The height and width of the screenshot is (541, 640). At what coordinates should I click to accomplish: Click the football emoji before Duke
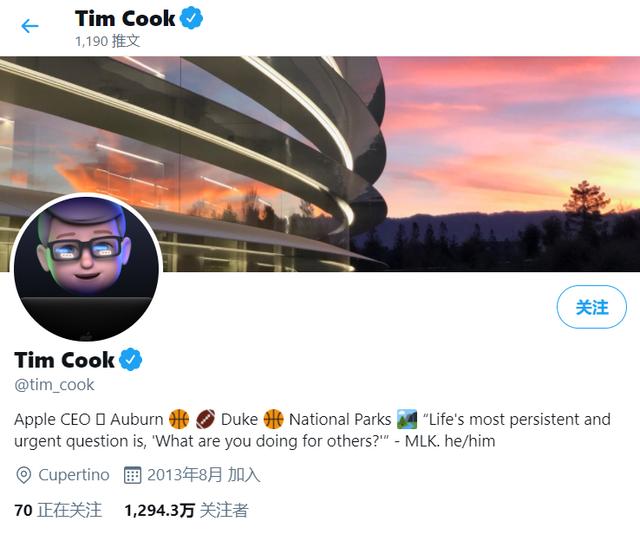[206, 419]
